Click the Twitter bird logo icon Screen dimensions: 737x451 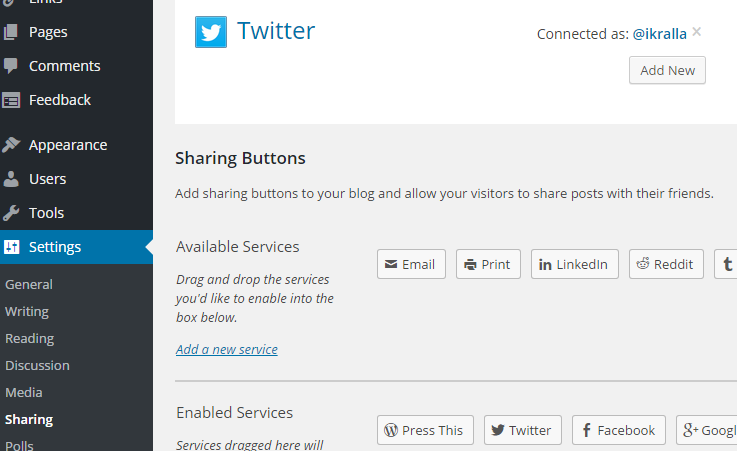tap(211, 32)
